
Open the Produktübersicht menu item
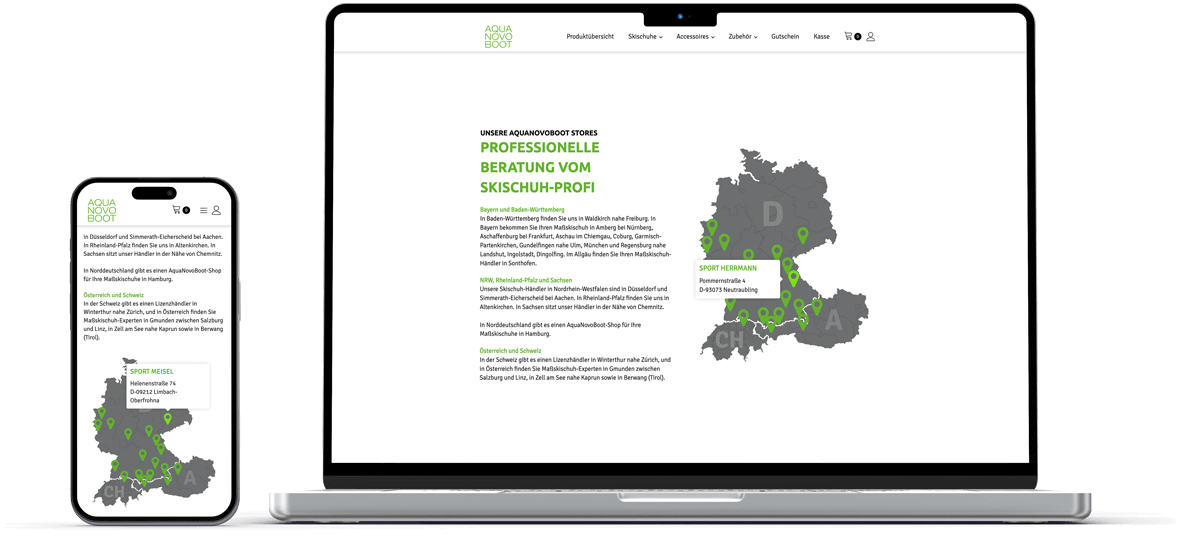click(x=590, y=37)
